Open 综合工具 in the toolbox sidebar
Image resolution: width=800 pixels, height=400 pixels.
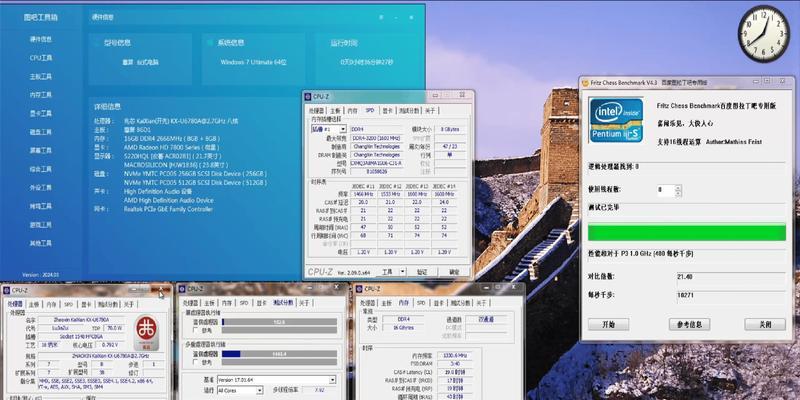point(40,169)
